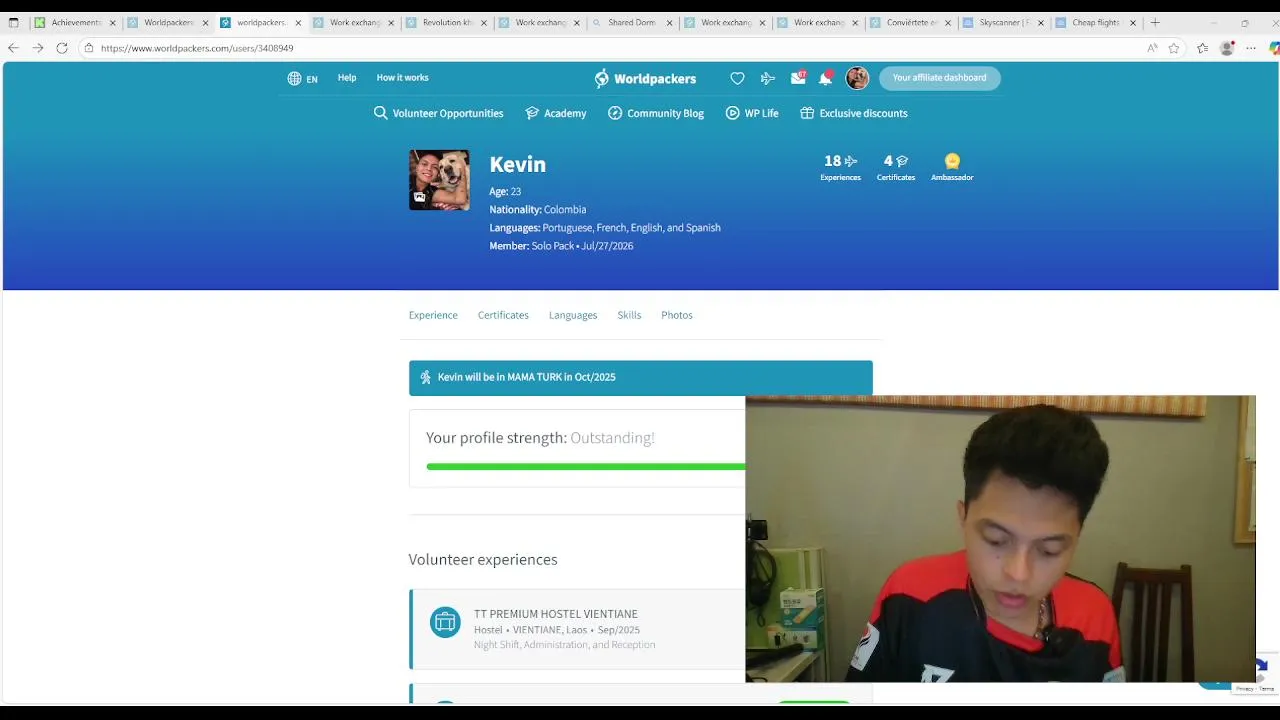Open the messages envelope icon

point(798,77)
